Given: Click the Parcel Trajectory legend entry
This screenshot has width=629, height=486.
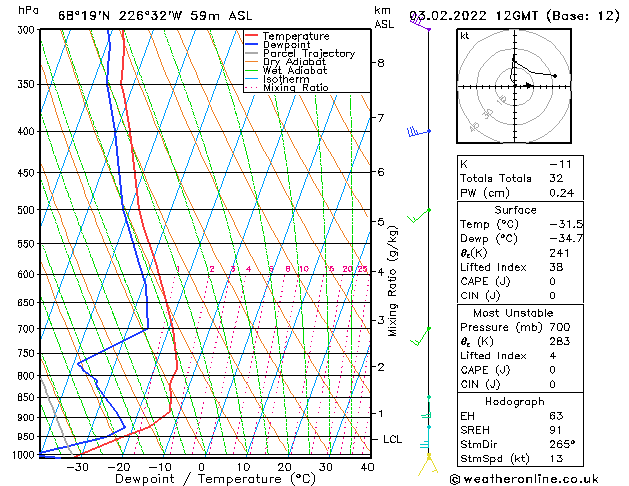Looking at the screenshot, I should pyautogui.click(x=300, y=53).
